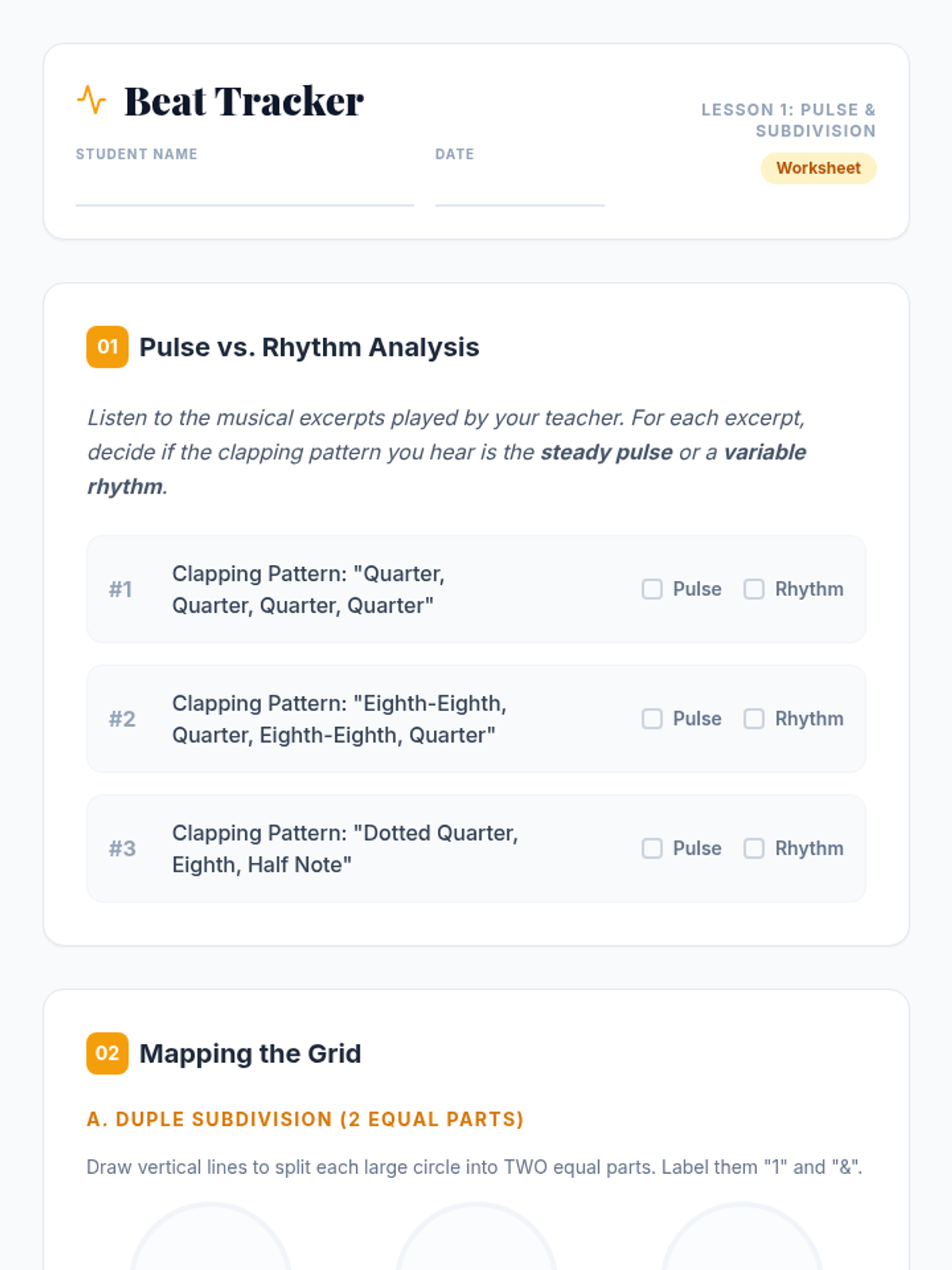Check the Rhythm box for pattern #1

pos(754,589)
